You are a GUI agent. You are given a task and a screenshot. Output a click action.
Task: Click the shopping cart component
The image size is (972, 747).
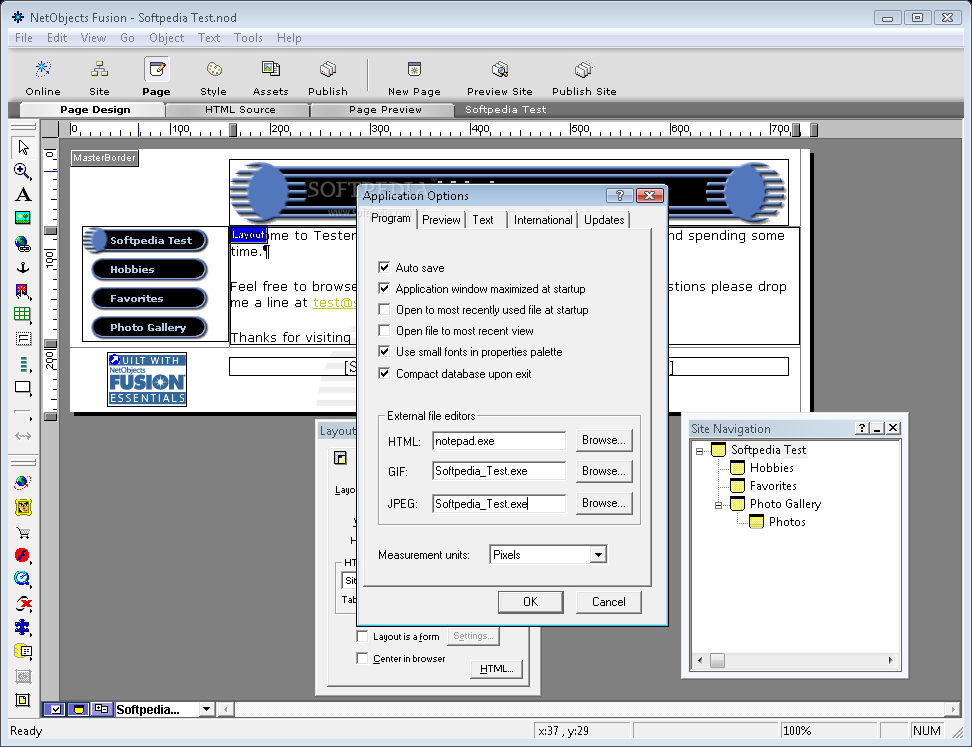pos(23,532)
